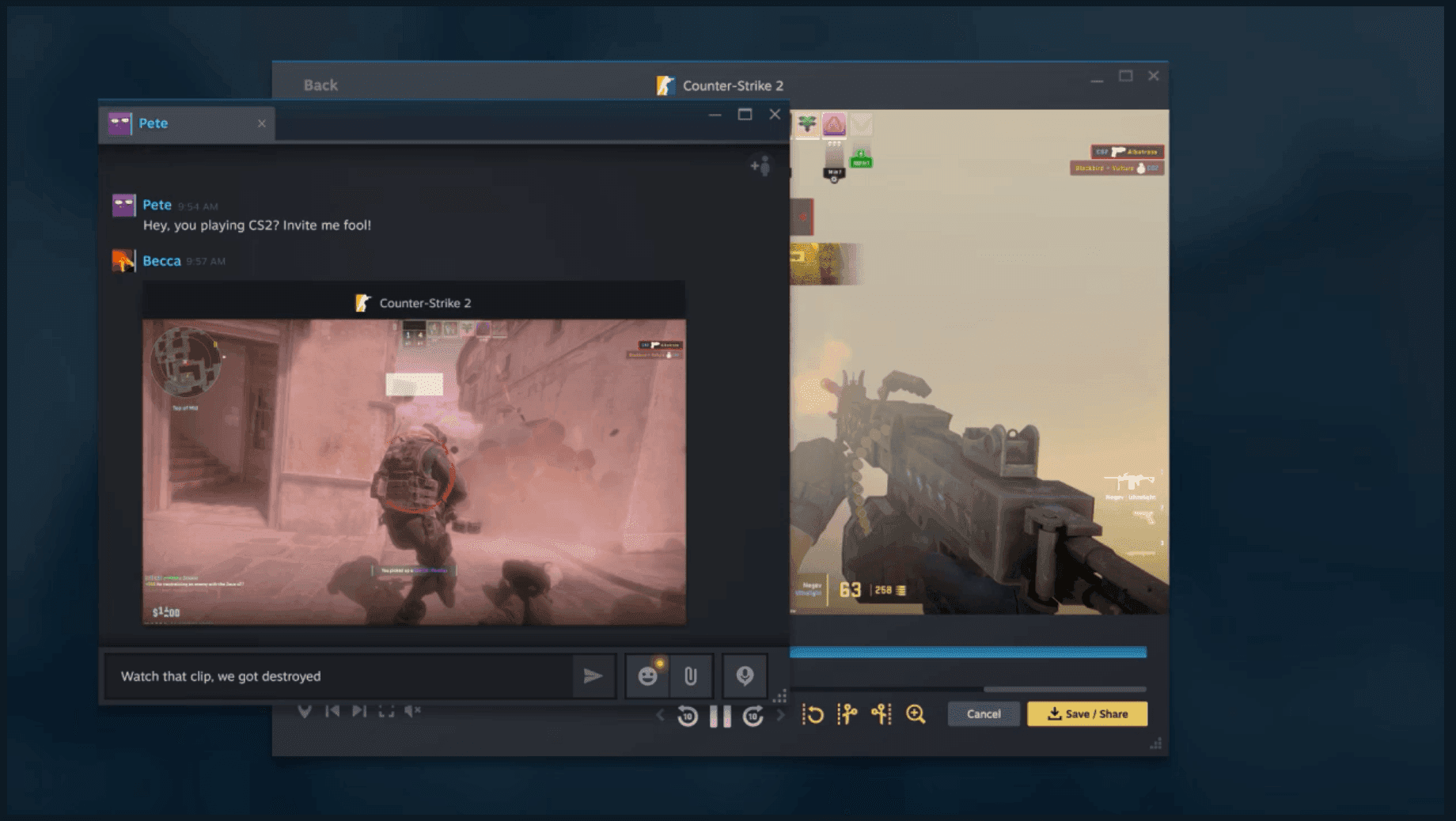This screenshot has height=821, width=1456.
Task: Invite another friend to Pete's chat
Action: [760, 166]
